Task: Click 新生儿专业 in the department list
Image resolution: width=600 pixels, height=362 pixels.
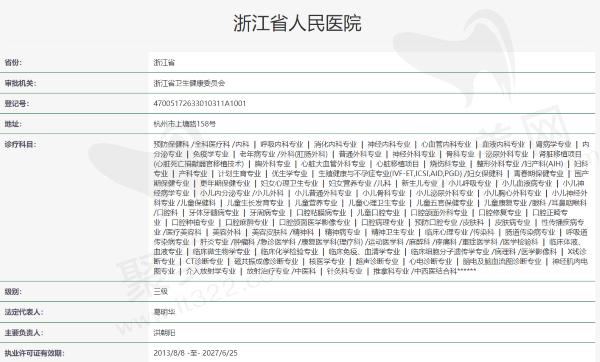Action: click(x=419, y=183)
